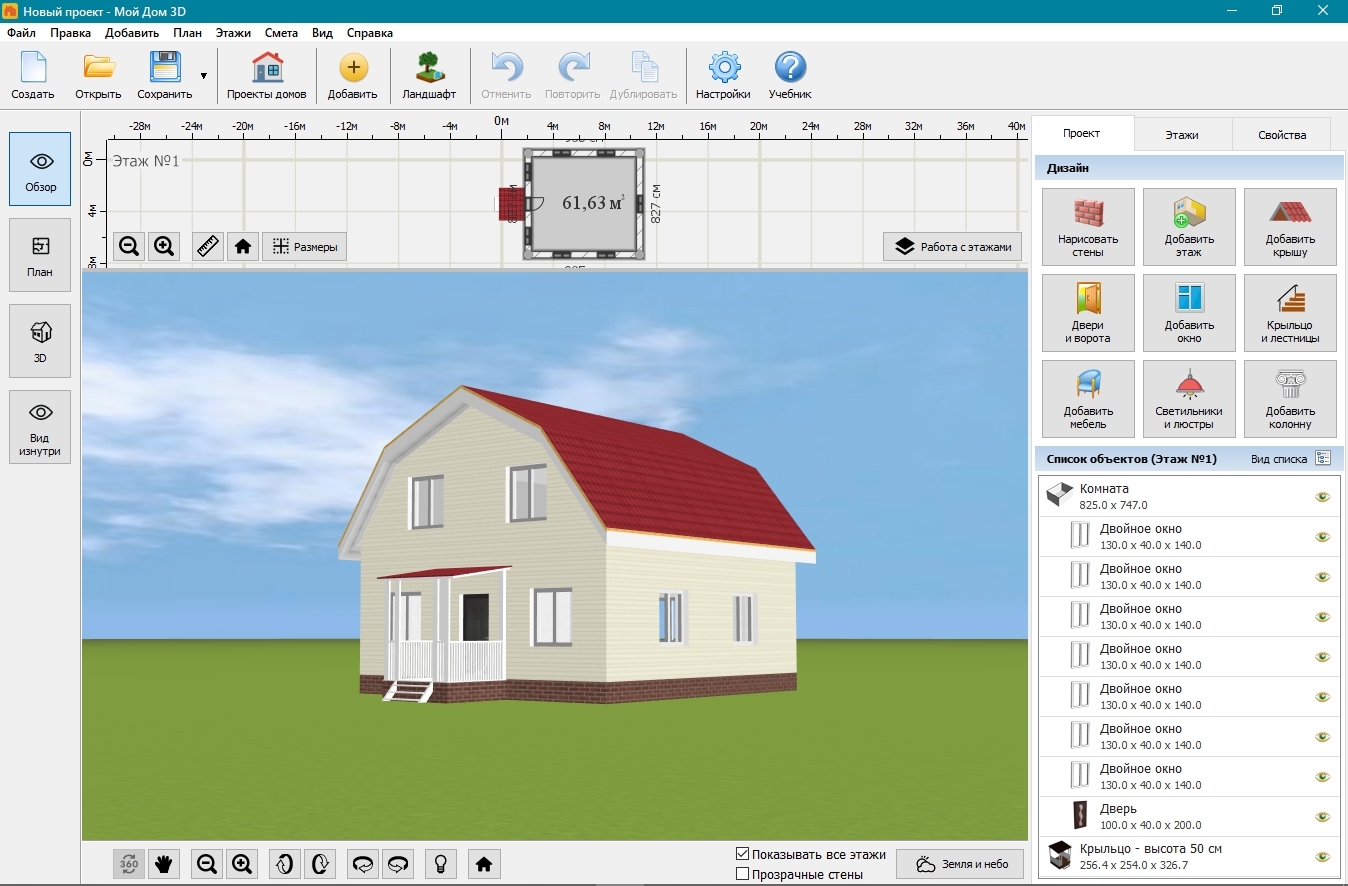This screenshot has width=1348, height=886.
Task: Open the Landscape (Ландшафт) tool
Action: click(429, 76)
